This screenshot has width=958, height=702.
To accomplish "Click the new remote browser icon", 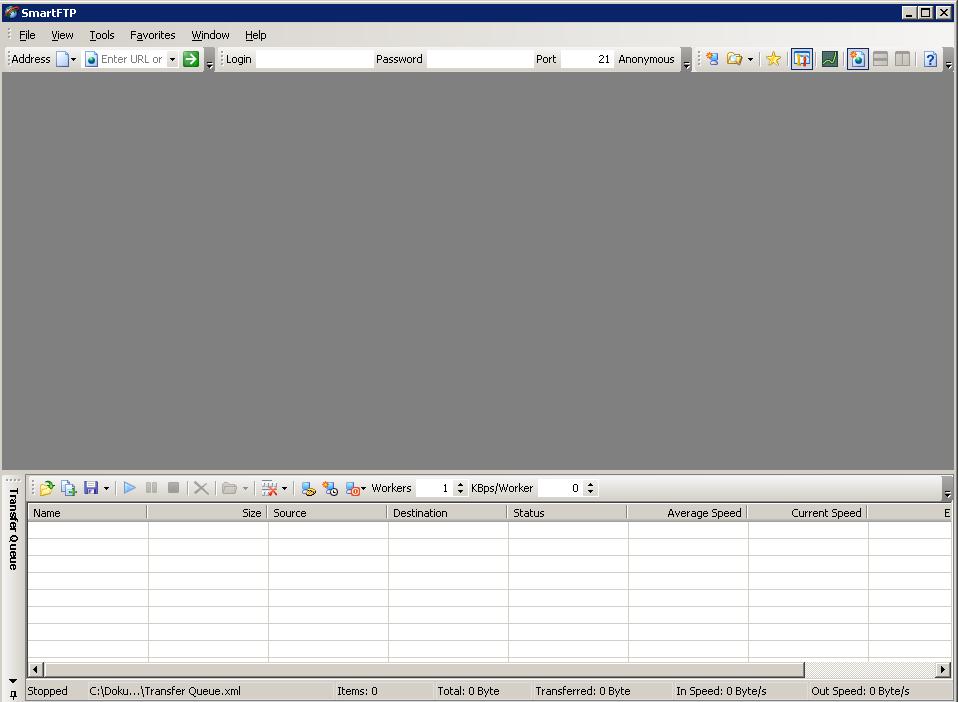I will [711, 59].
